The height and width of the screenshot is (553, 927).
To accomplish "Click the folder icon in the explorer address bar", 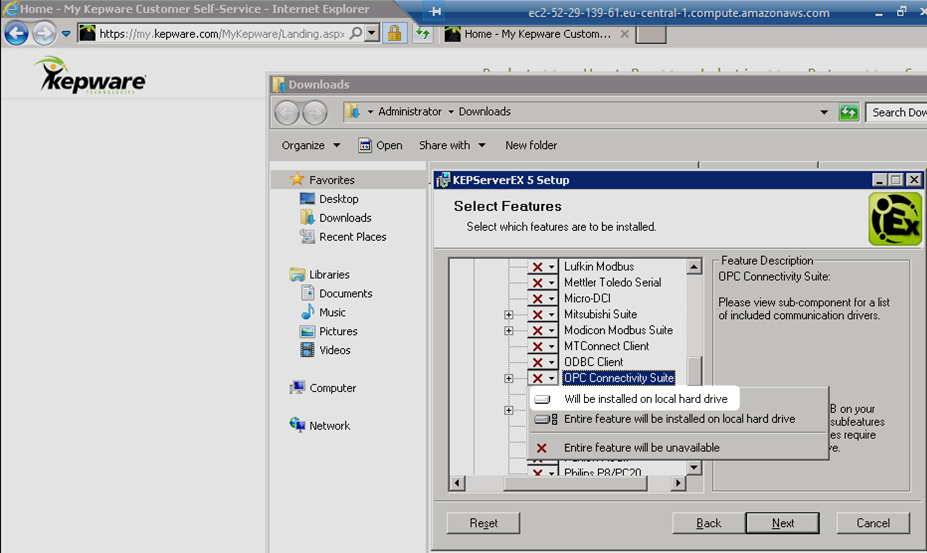I will 352,111.
